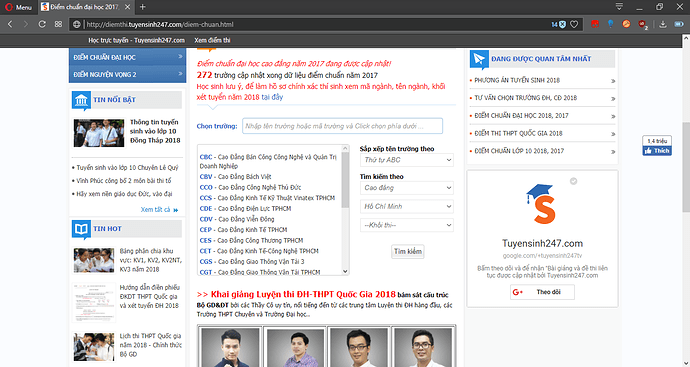Click the tại đây link
This screenshot has height=367, width=690.
tap(272, 97)
